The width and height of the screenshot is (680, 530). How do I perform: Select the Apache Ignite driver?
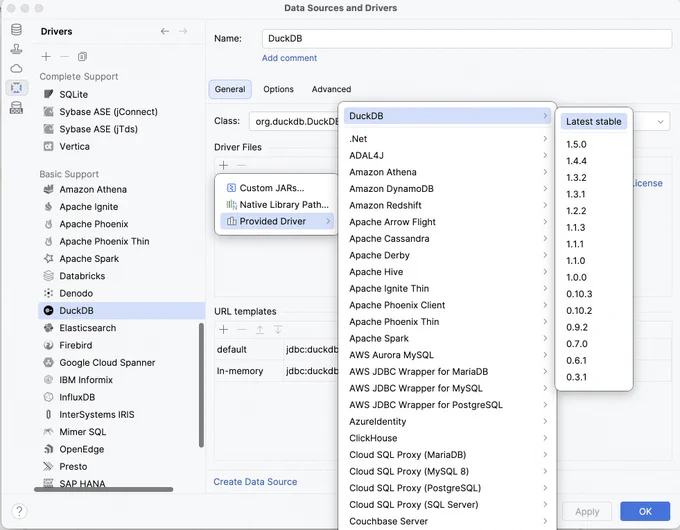click(121, 207)
